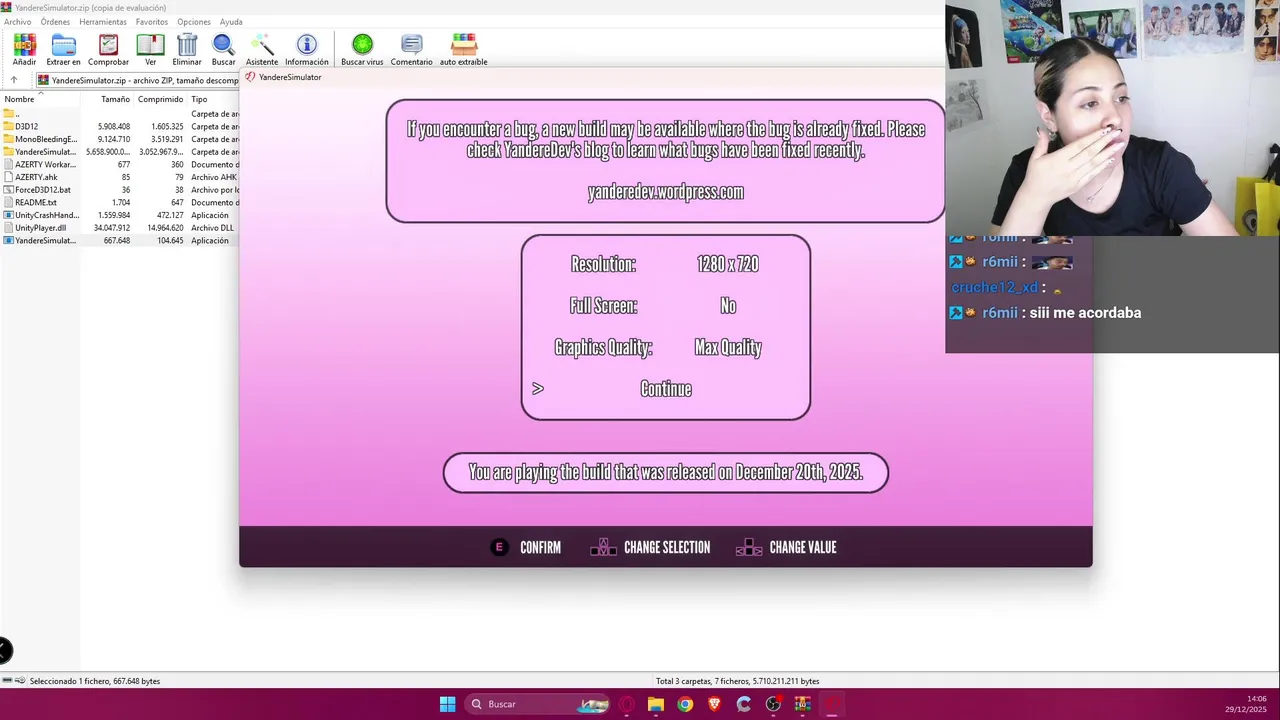This screenshot has width=1280, height=720.
Task: Select the UnityCrashHand... application file
Action: pyautogui.click(x=120, y=215)
